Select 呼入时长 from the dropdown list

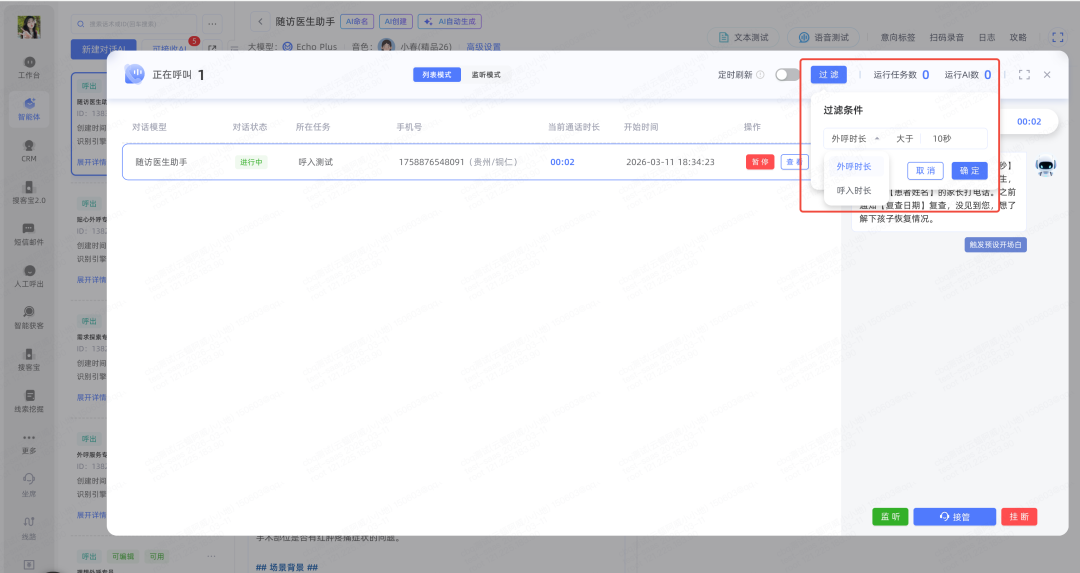(853, 190)
